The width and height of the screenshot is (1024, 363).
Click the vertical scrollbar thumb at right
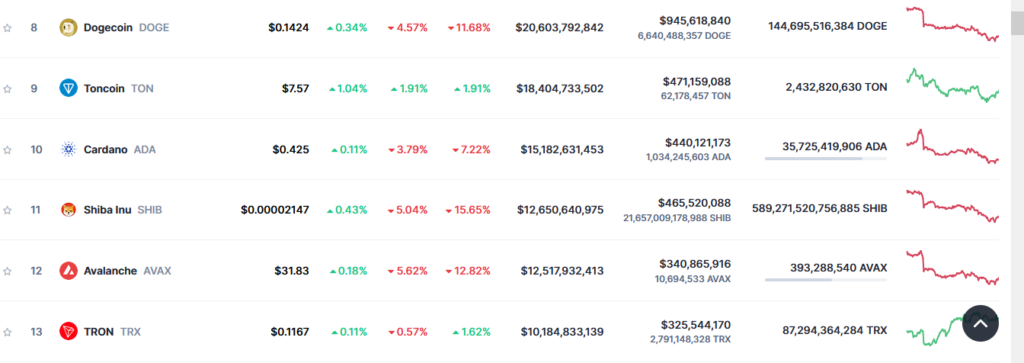pyautogui.click(x=1017, y=20)
